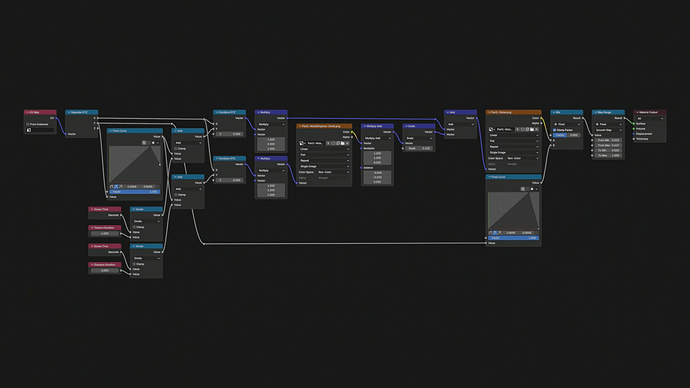Image resolution: width=690 pixels, height=388 pixels.
Task: Select Displace Duration node header
Action: (x=105, y=265)
